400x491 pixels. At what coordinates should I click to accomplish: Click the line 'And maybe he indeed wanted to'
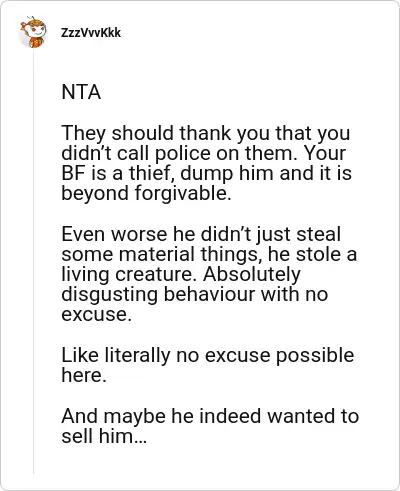tap(210, 416)
